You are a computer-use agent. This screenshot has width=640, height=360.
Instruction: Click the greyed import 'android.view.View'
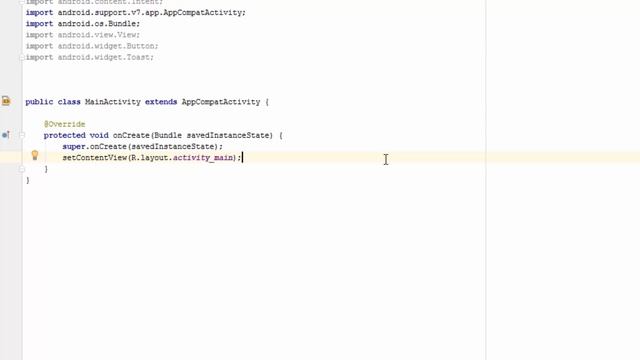97,35
